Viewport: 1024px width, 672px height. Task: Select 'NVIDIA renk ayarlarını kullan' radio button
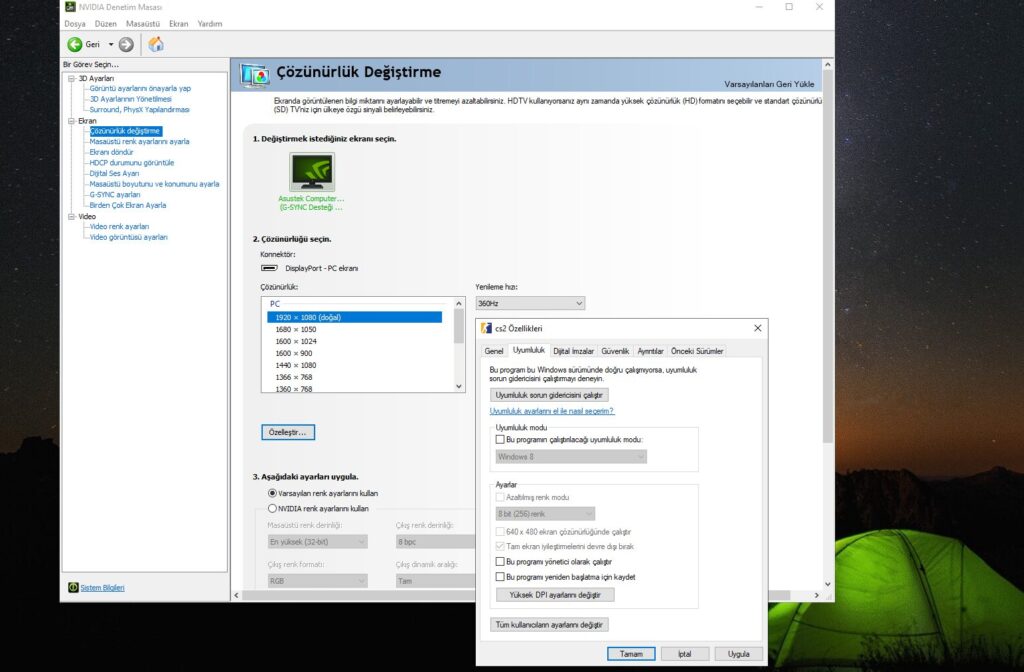pos(272,508)
